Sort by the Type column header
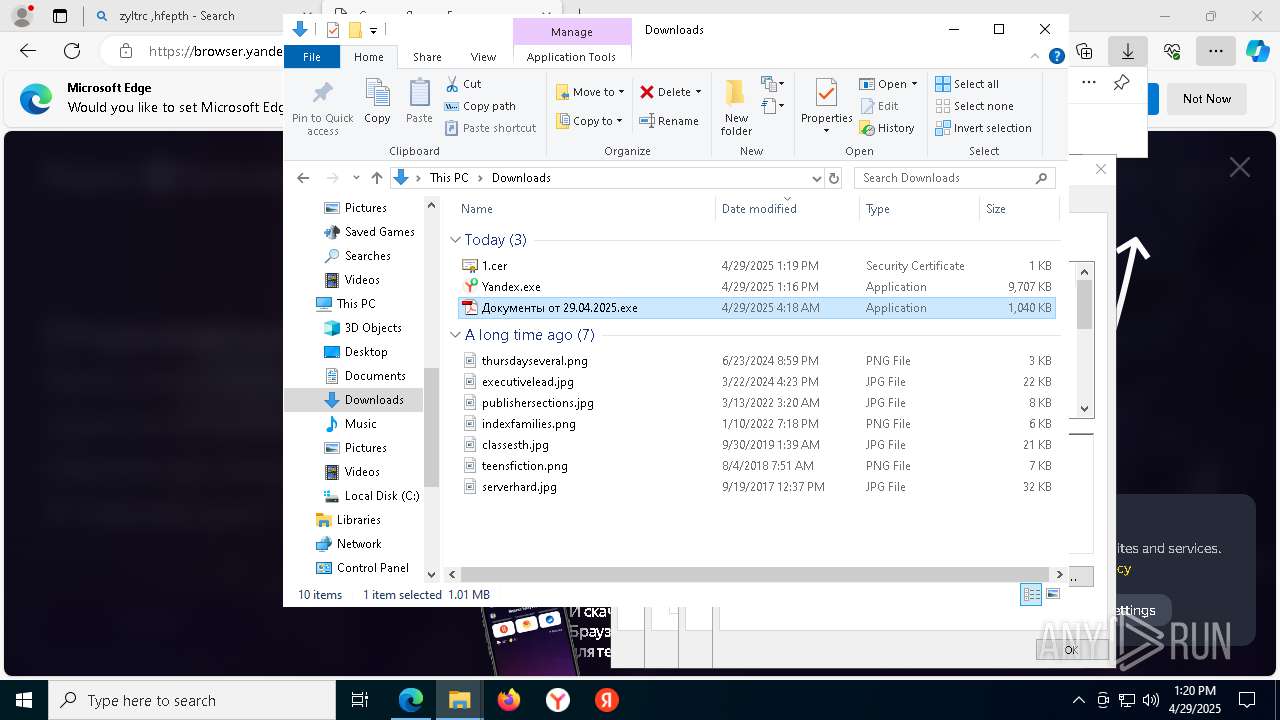The image size is (1280, 720). coord(919,209)
